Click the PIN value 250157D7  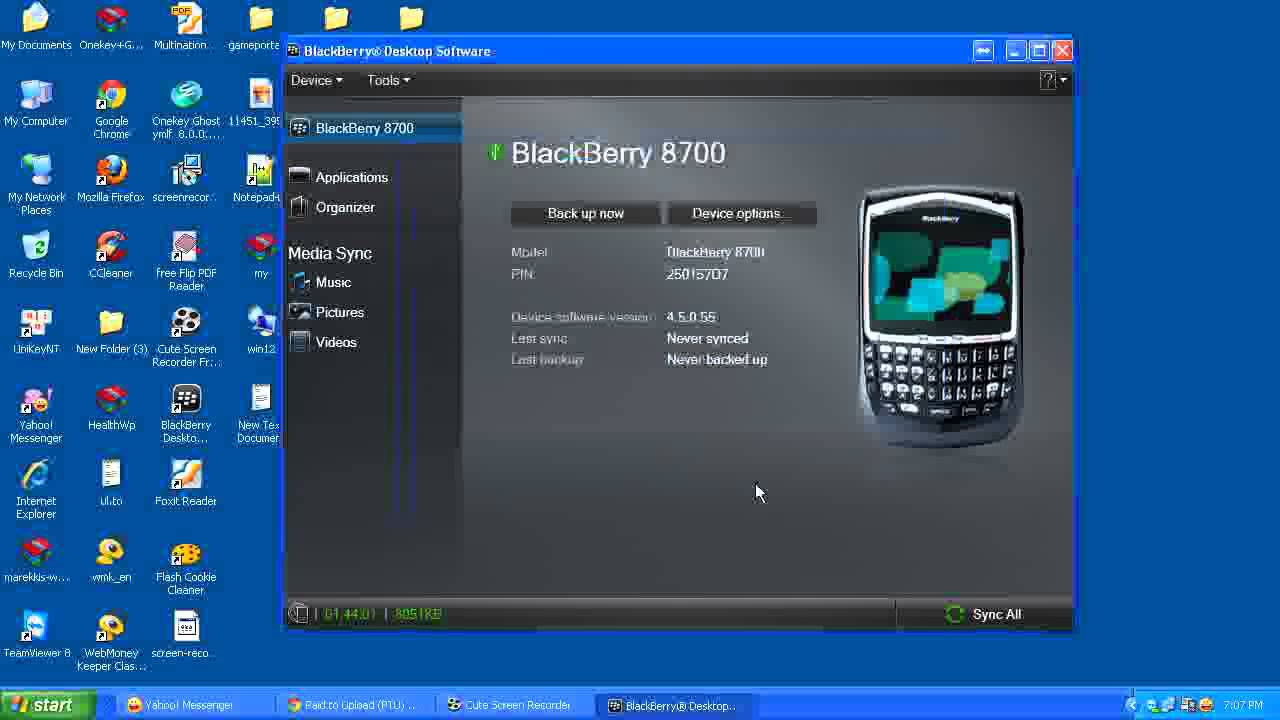click(x=697, y=274)
